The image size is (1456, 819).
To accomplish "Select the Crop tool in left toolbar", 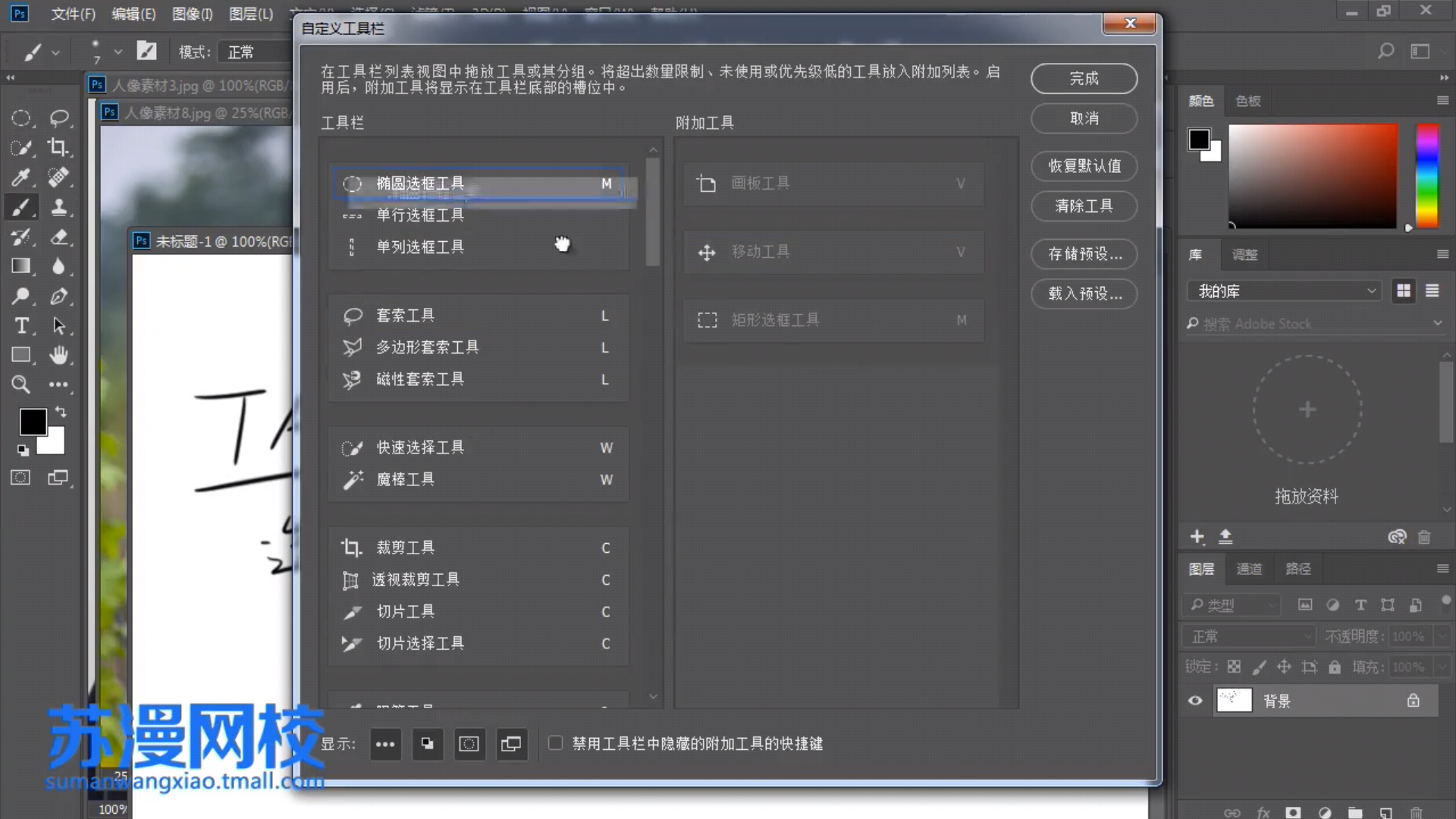I will pos(58,147).
